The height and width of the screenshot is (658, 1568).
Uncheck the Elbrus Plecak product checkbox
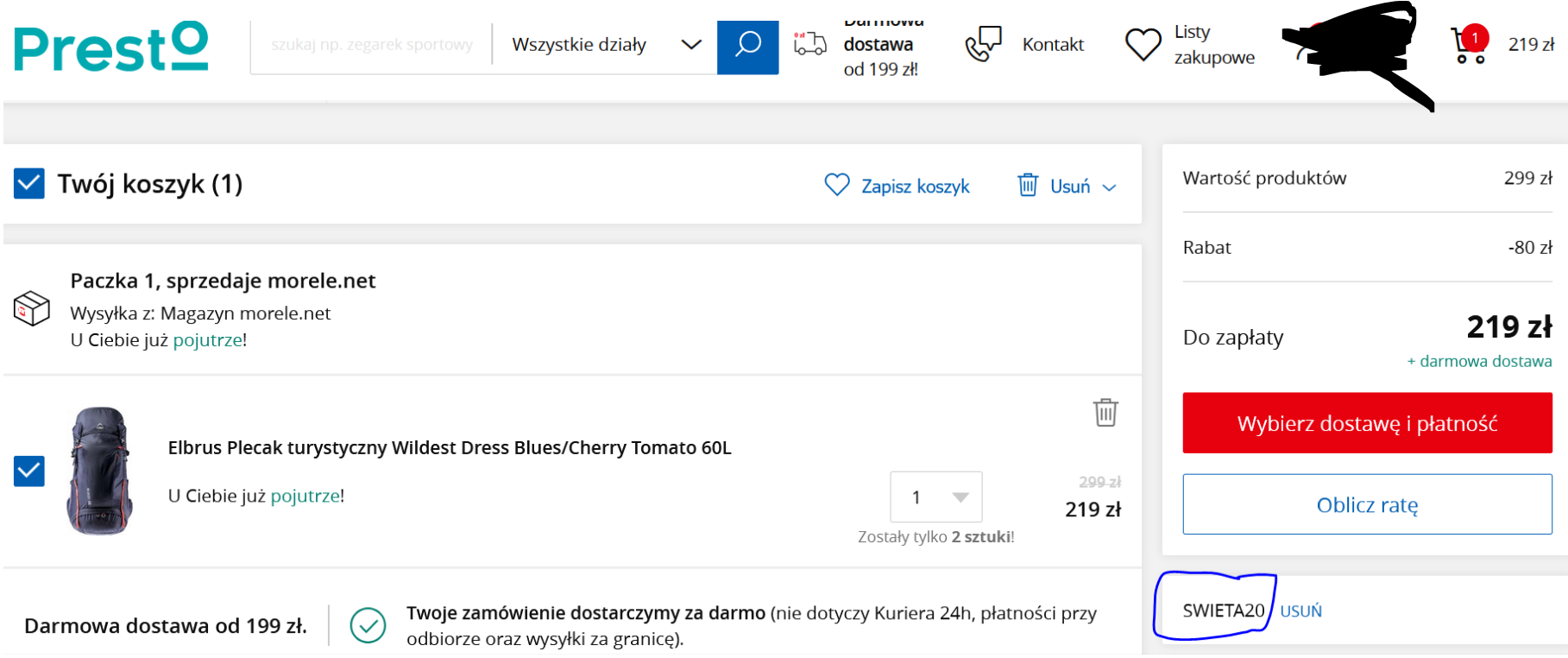tap(29, 471)
